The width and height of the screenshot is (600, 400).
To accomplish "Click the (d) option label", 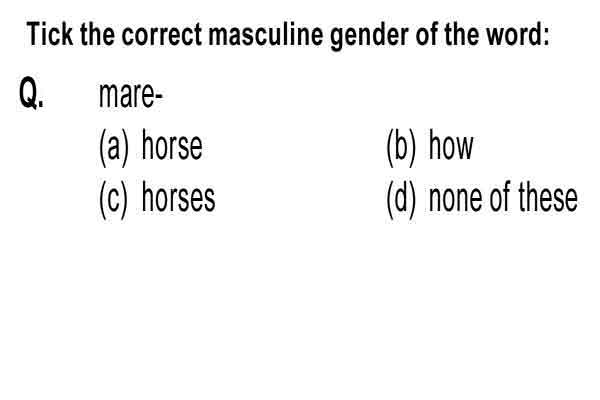I will point(401,199).
